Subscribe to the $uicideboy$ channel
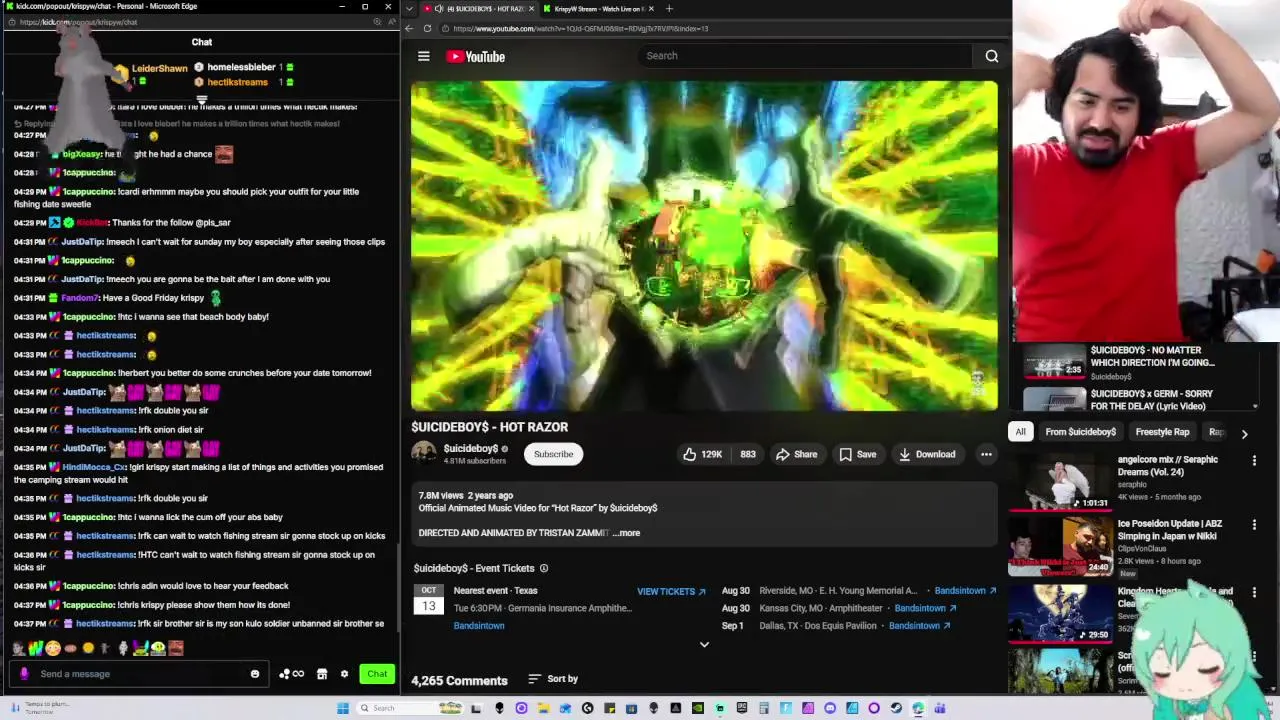Screen dimensions: 1280x720 coord(553,454)
